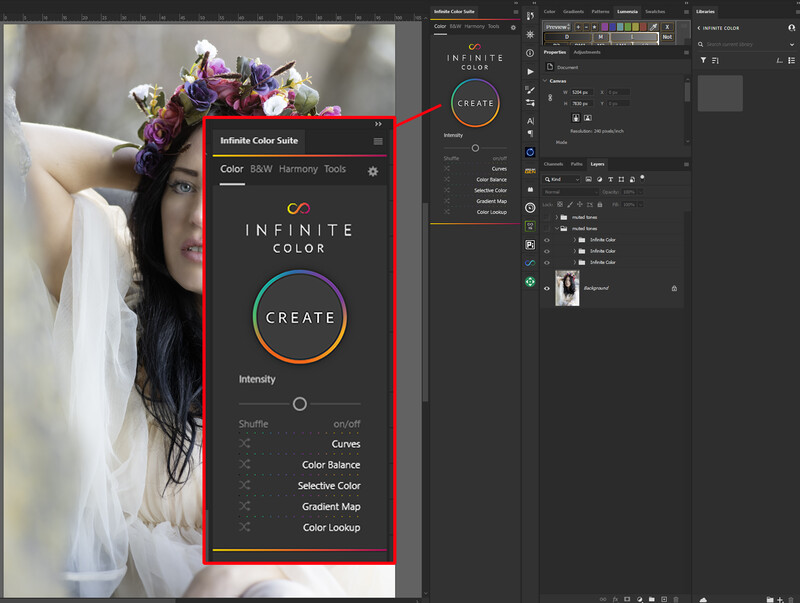Click the Lumenzia eyedropper icon
This screenshot has height=603, width=800.
[654, 27]
